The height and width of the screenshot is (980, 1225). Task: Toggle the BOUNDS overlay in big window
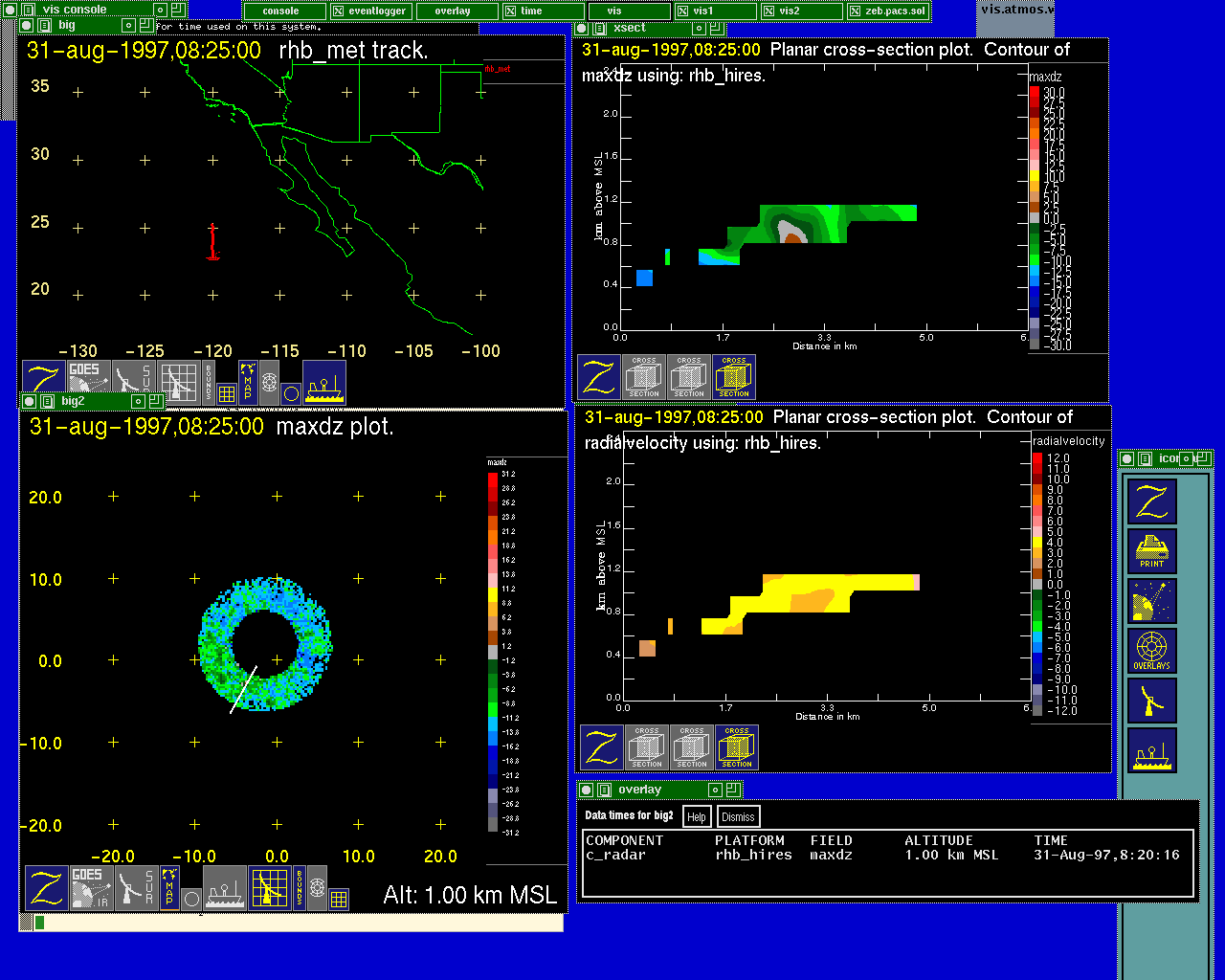coord(209,381)
